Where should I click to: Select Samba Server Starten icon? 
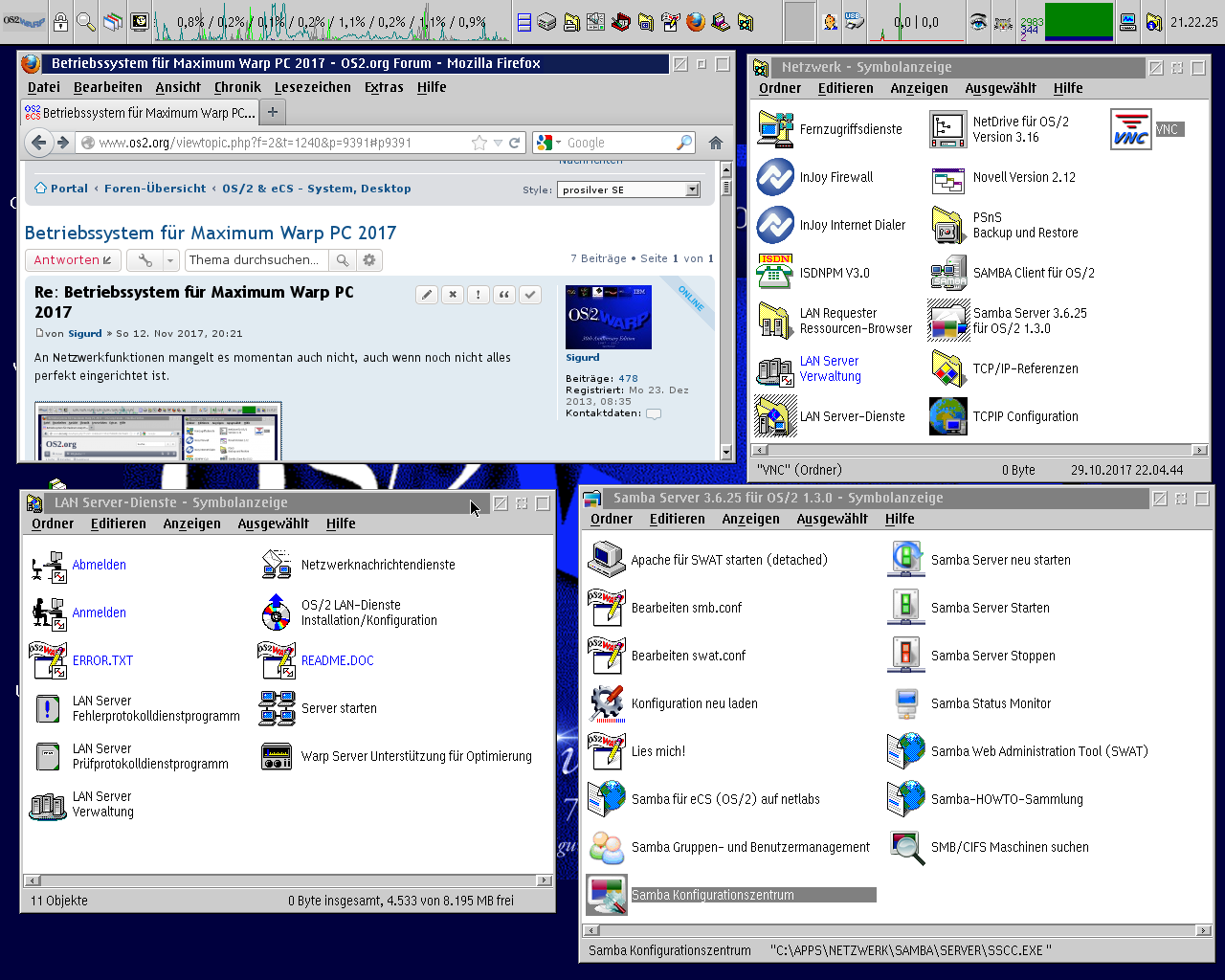click(x=905, y=608)
